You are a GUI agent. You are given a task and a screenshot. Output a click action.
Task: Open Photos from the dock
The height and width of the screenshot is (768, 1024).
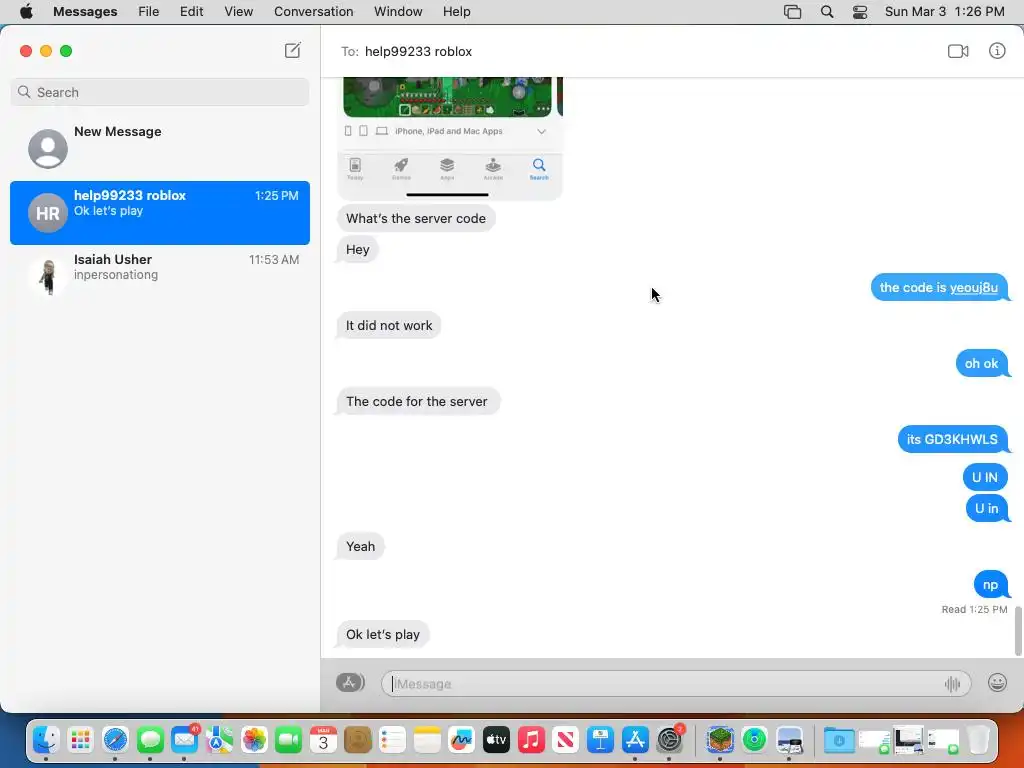coord(254,740)
